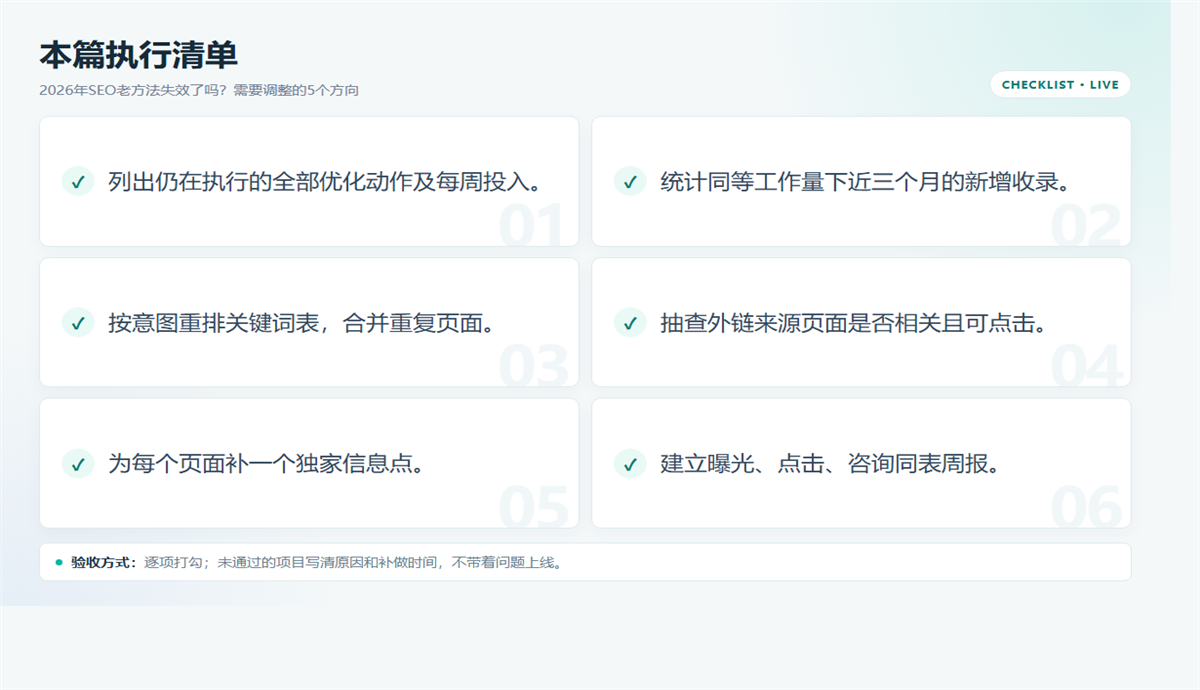Click the heading 本篇执行清单
The height and width of the screenshot is (690, 1200).
139,55
